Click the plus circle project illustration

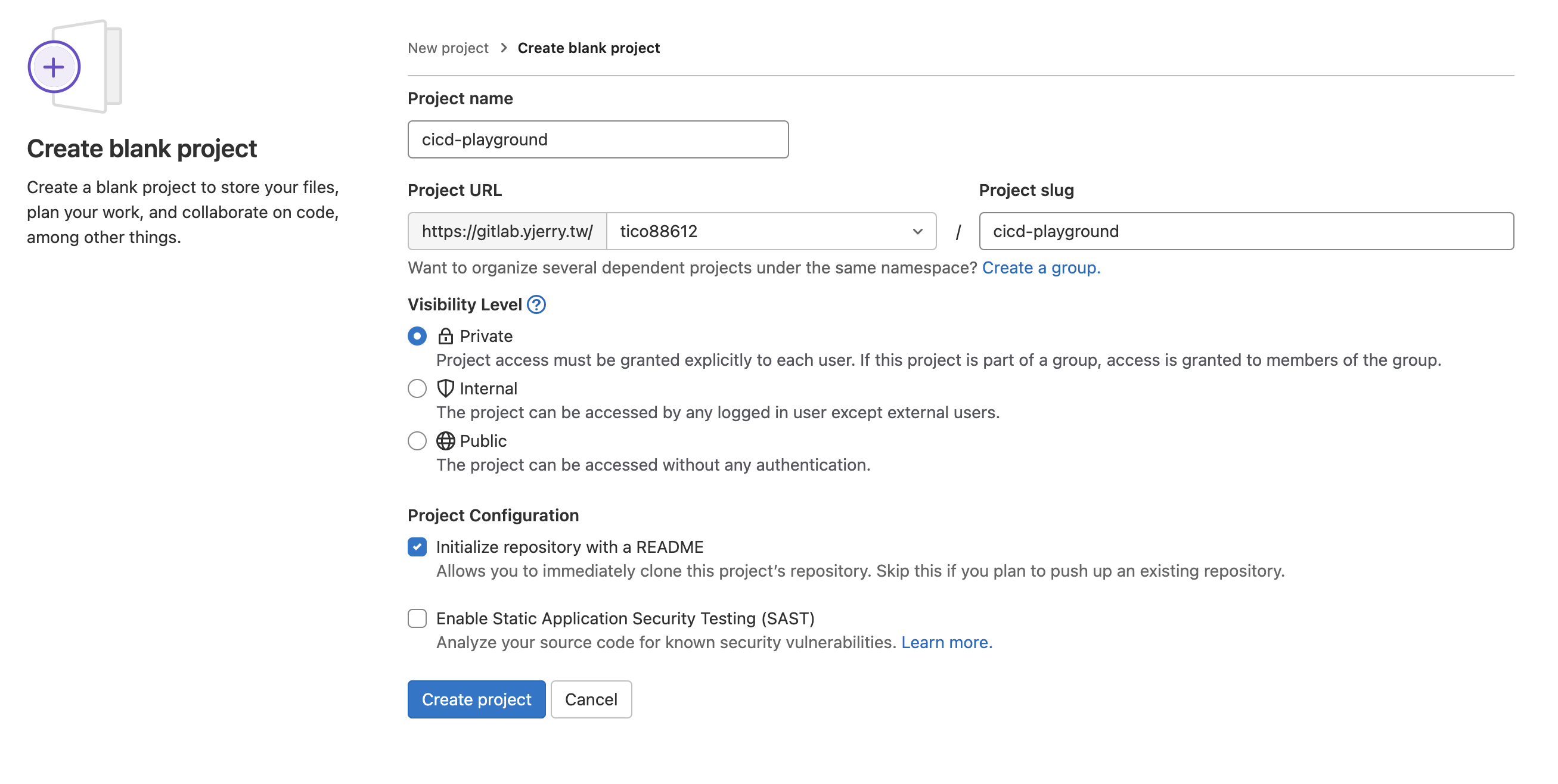click(54, 67)
